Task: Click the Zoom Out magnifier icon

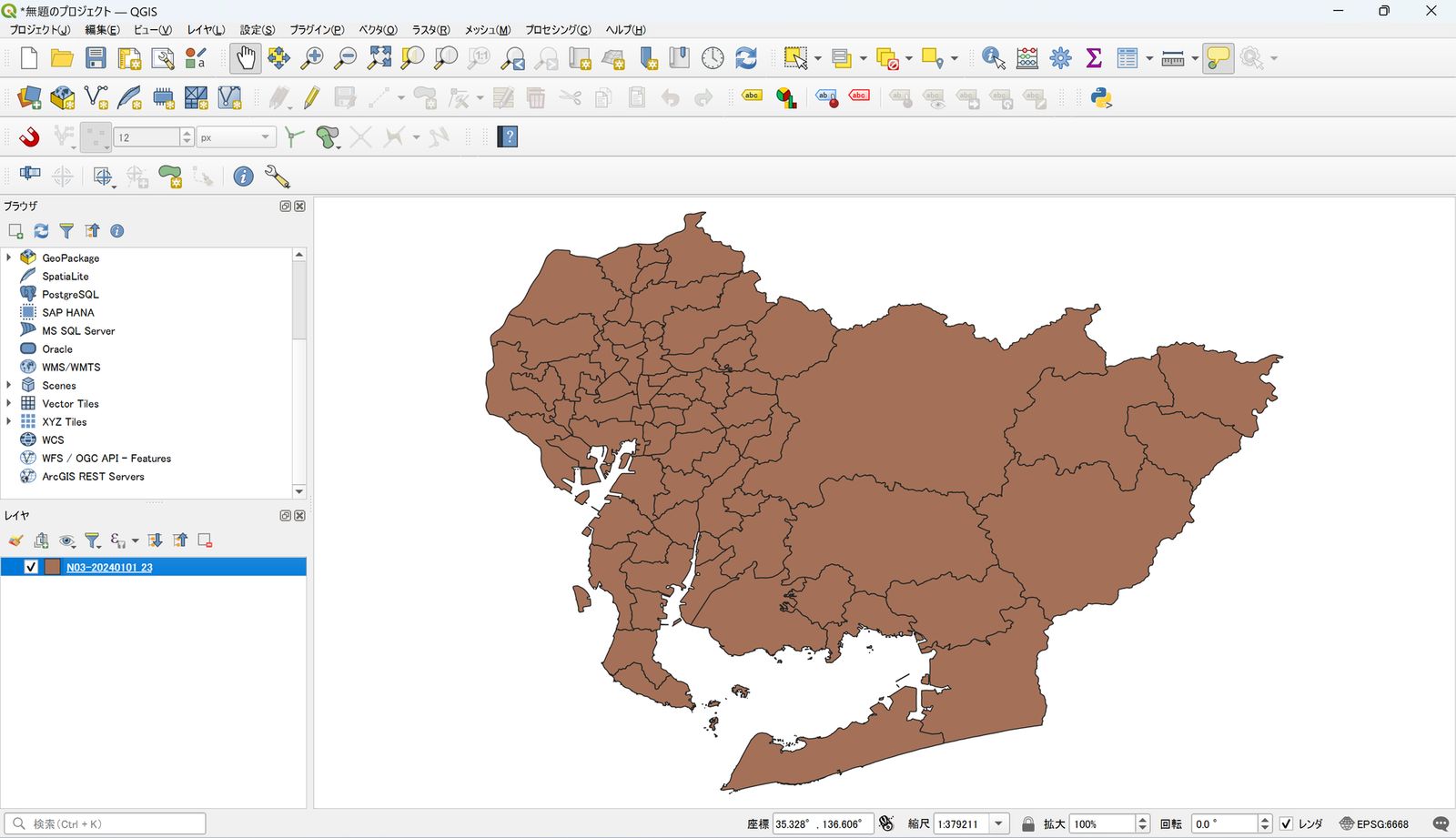Action: (x=346, y=58)
